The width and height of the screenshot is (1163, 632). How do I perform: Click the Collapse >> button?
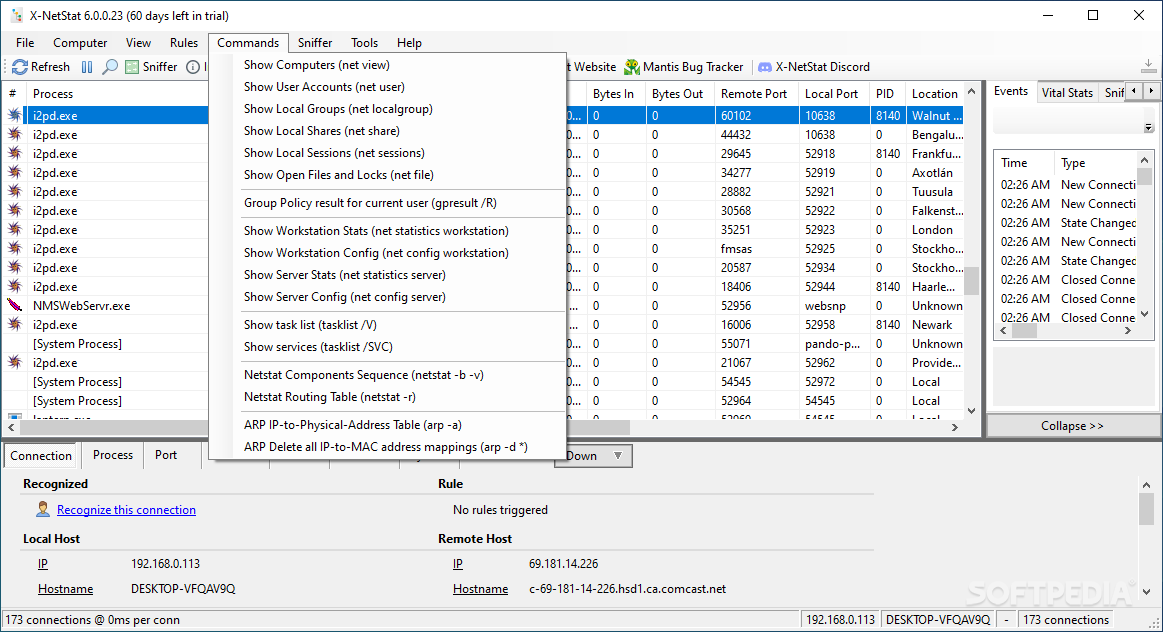click(1073, 426)
